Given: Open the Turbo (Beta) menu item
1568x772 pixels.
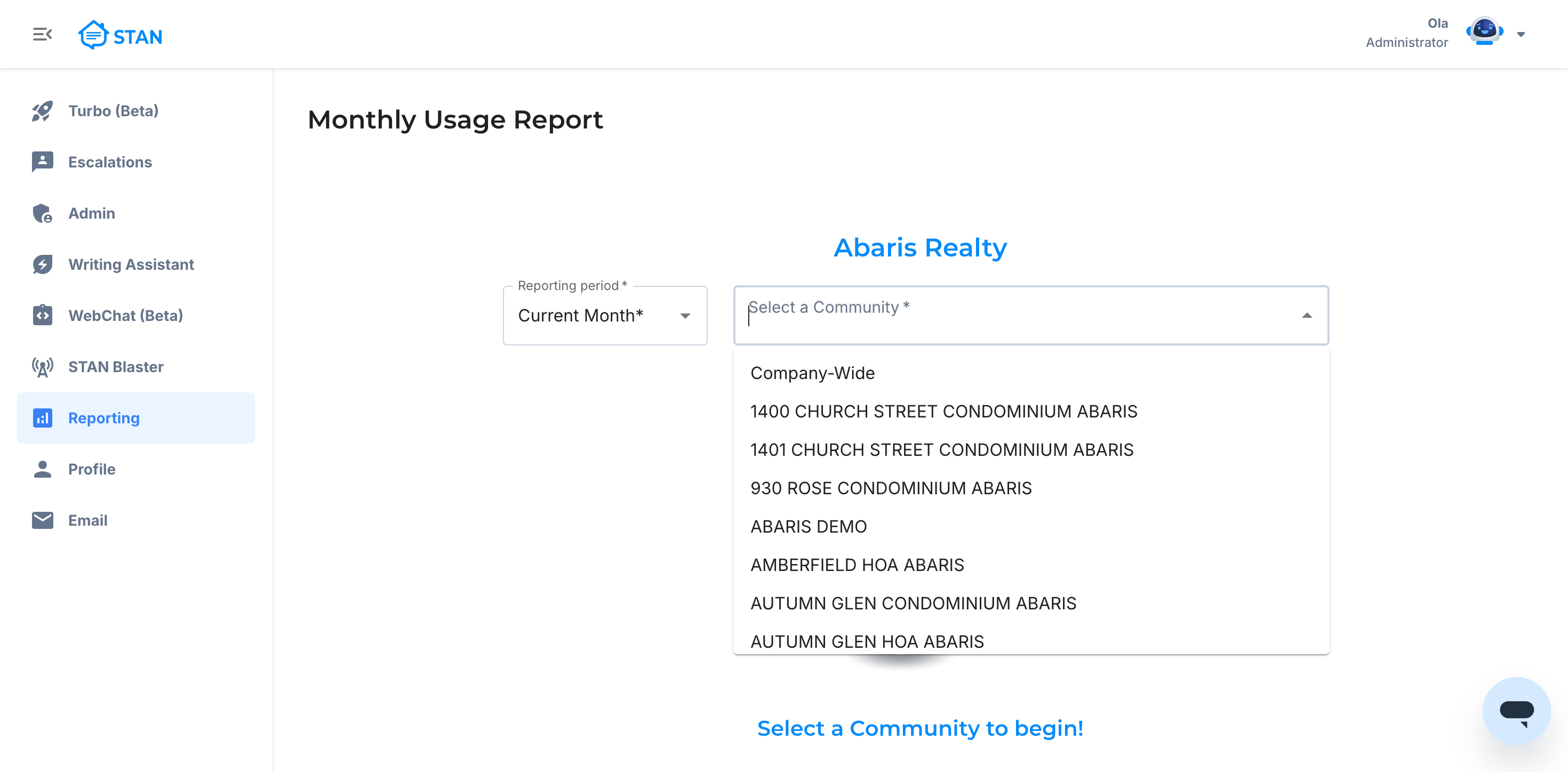Looking at the screenshot, I should click(x=136, y=111).
